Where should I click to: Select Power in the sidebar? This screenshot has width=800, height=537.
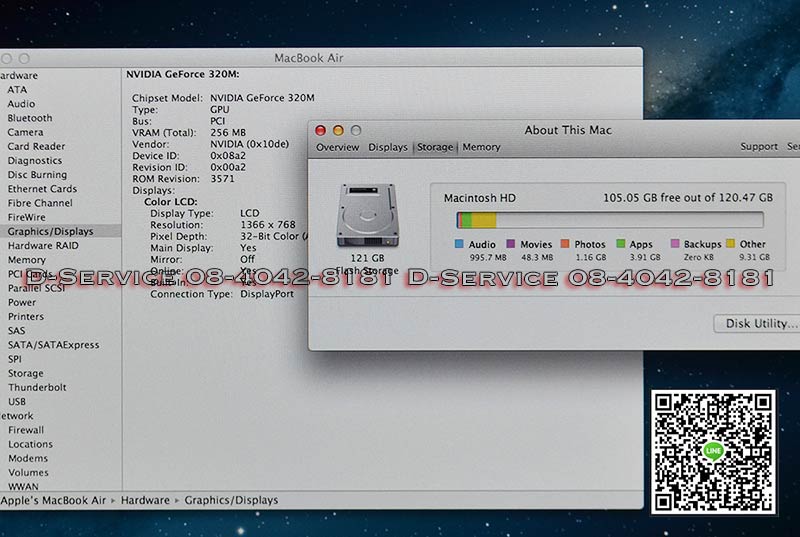pyautogui.click(x=22, y=303)
